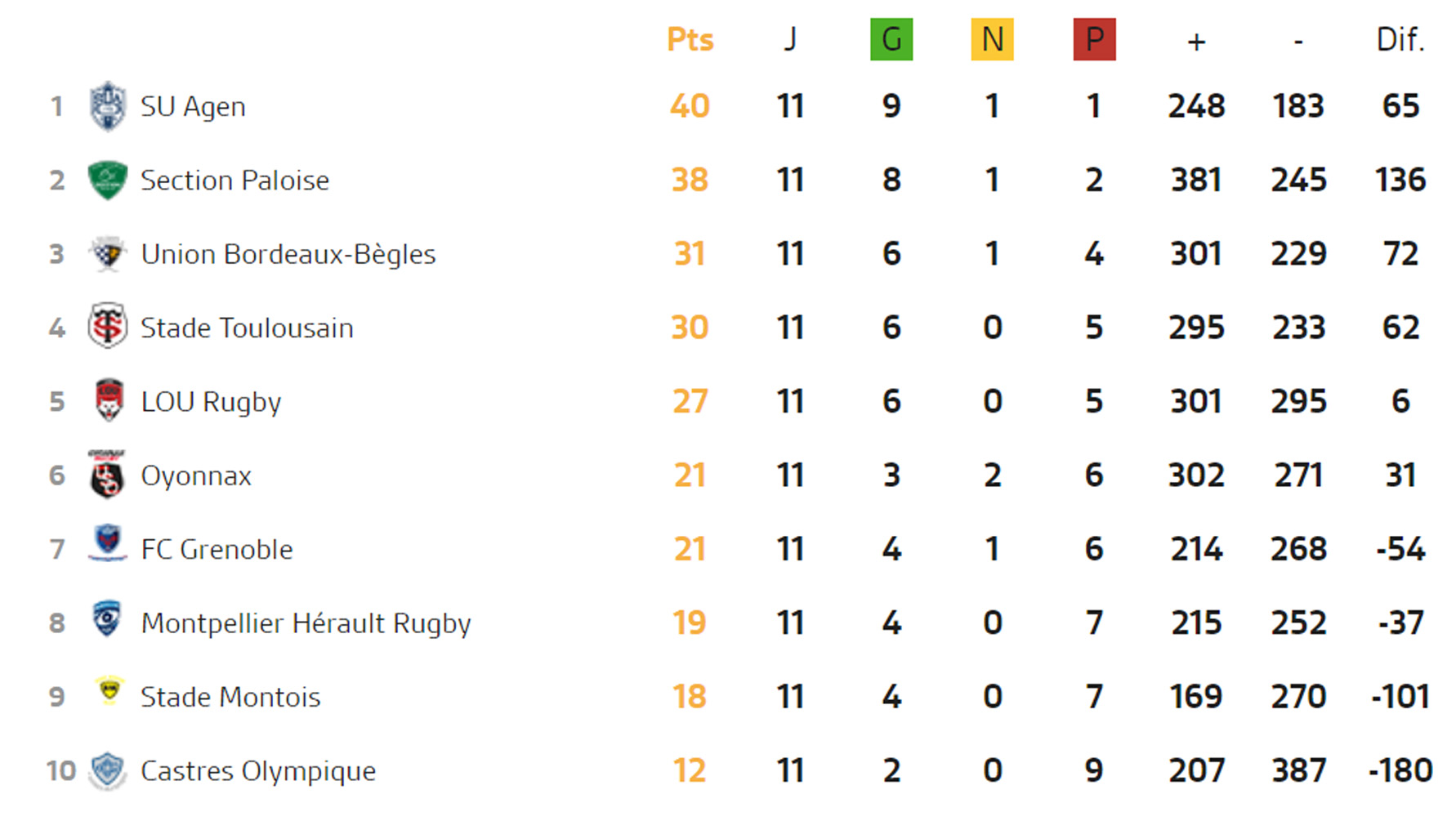Select the Castres Olympique team name

pos(258,771)
